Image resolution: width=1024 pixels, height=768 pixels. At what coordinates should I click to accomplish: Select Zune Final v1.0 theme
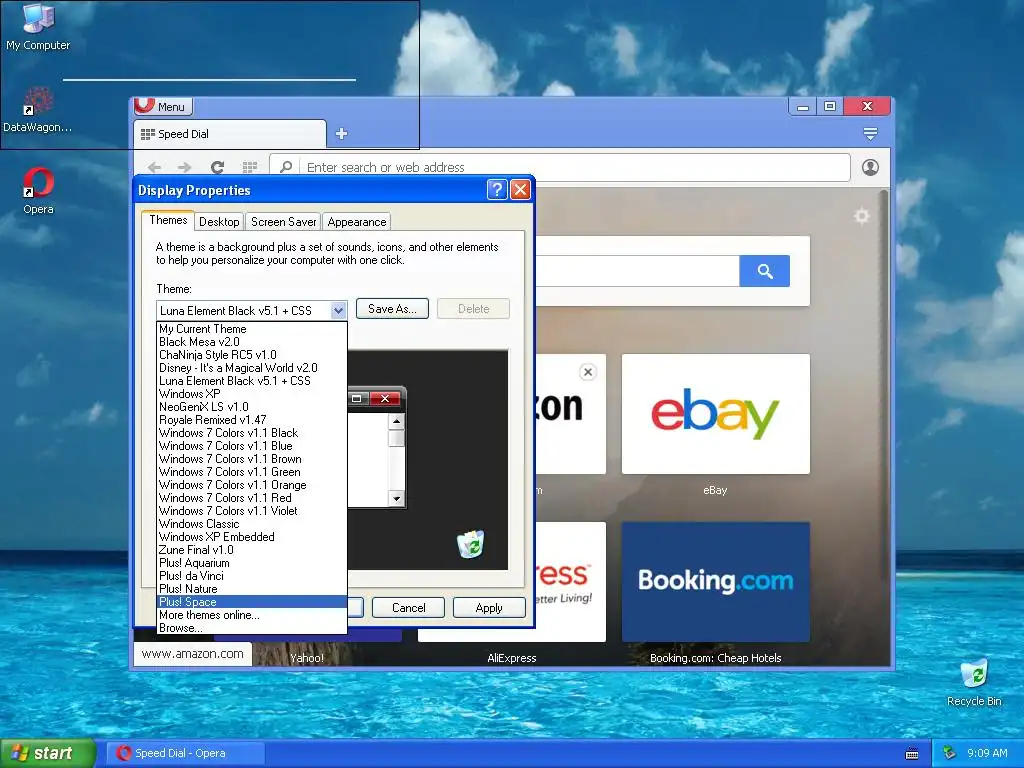[x=252, y=550]
